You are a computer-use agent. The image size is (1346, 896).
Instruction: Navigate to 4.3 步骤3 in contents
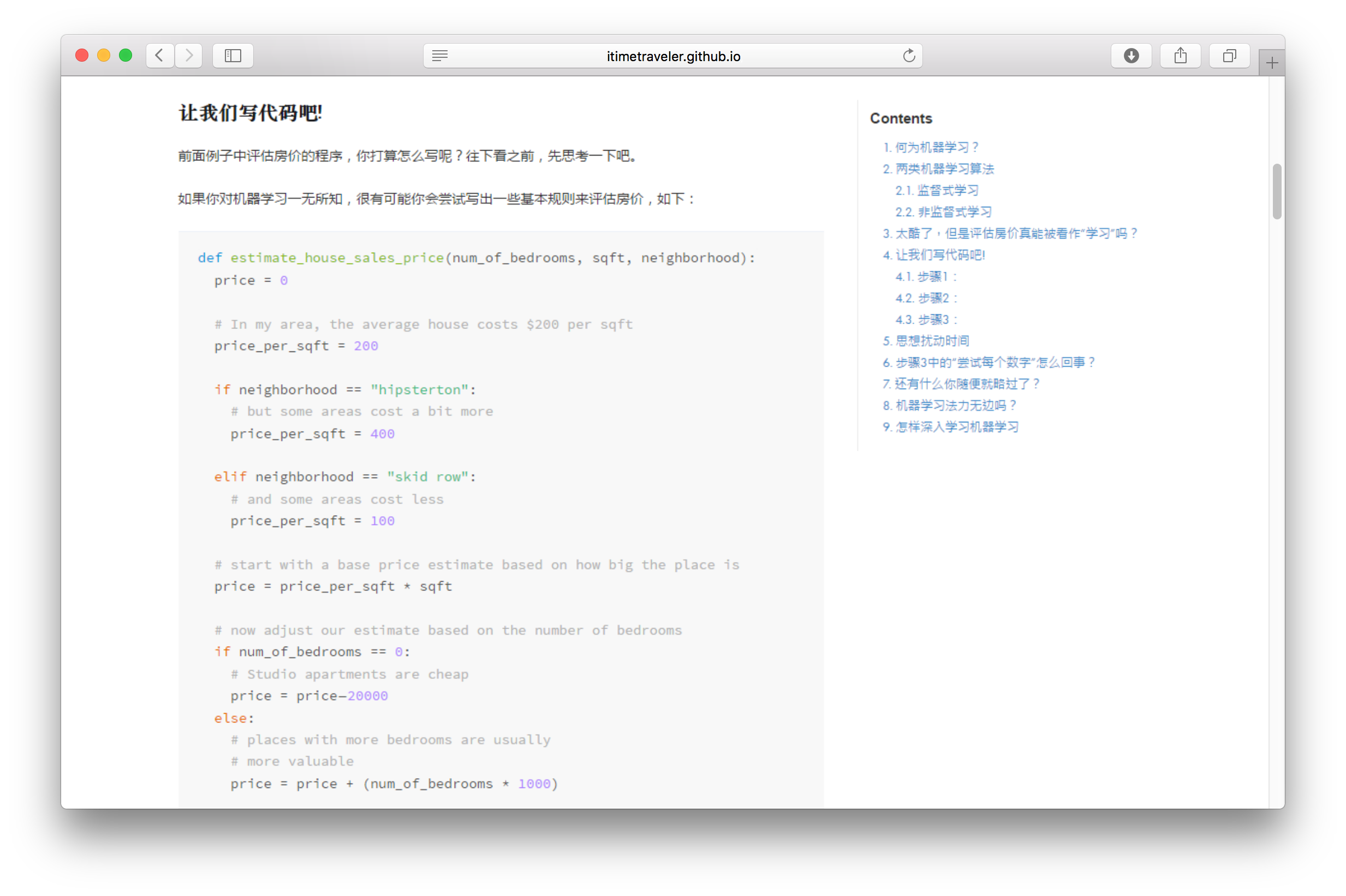click(925, 319)
